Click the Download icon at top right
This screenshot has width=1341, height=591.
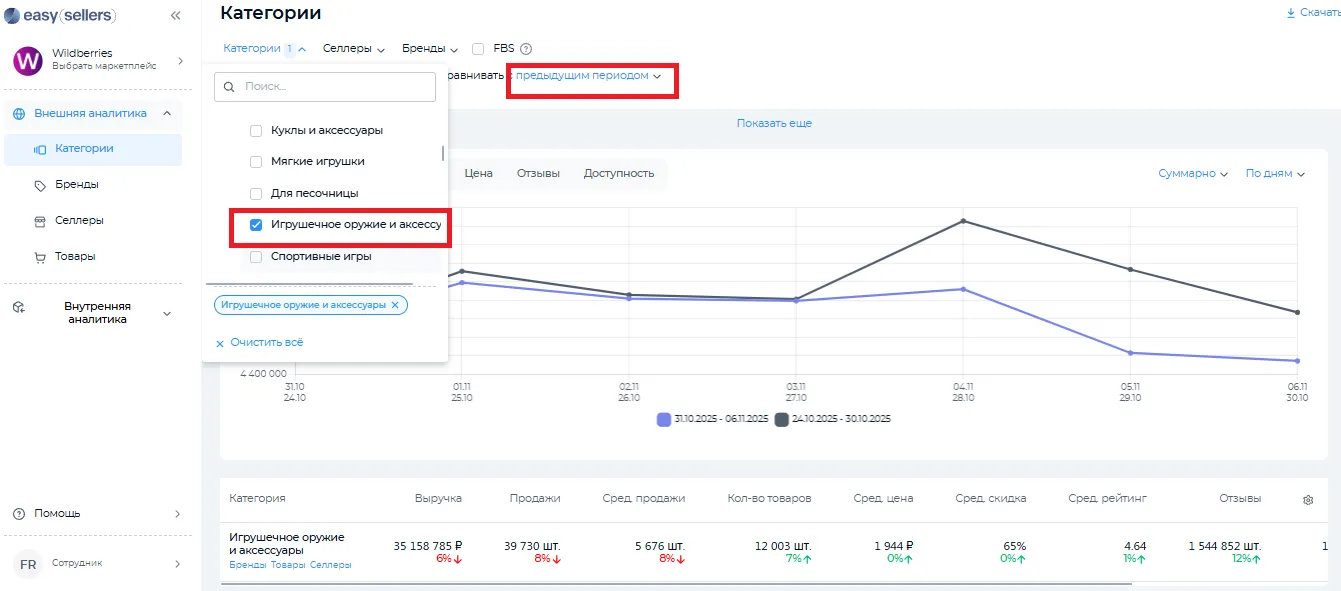click(1292, 13)
